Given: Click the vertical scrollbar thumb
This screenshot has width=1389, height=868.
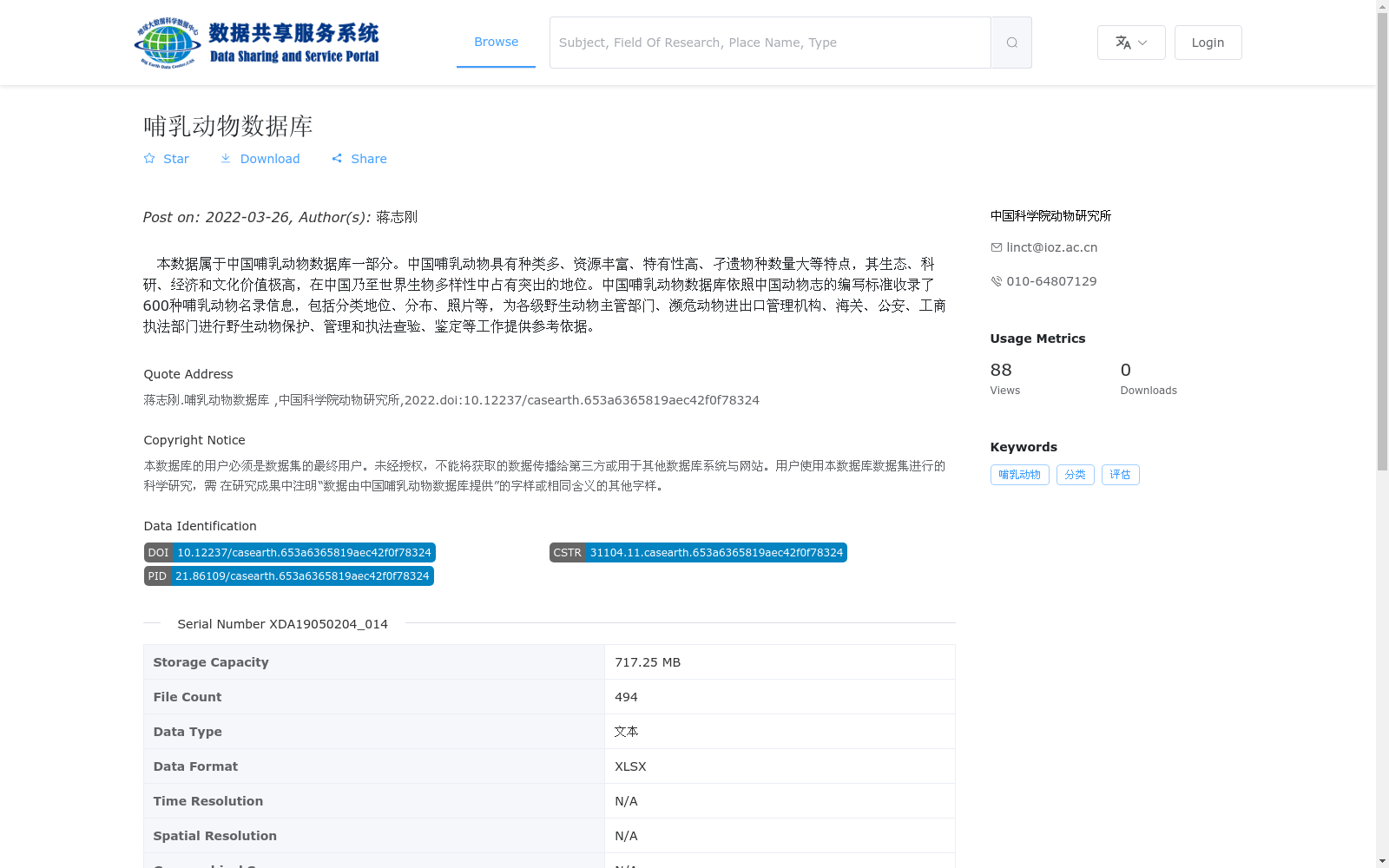Looking at the screenshot, I should pyautogui.click(x=1382, y=241).
